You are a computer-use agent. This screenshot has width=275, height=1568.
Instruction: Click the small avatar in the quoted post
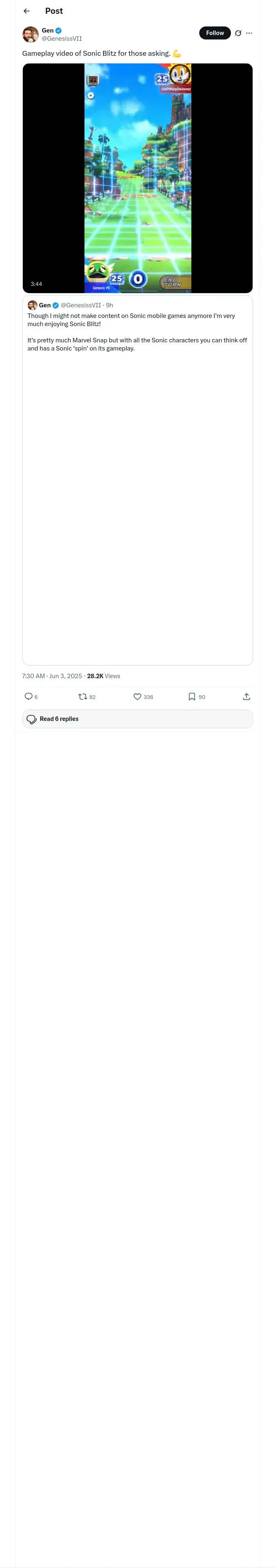[32, 305]
